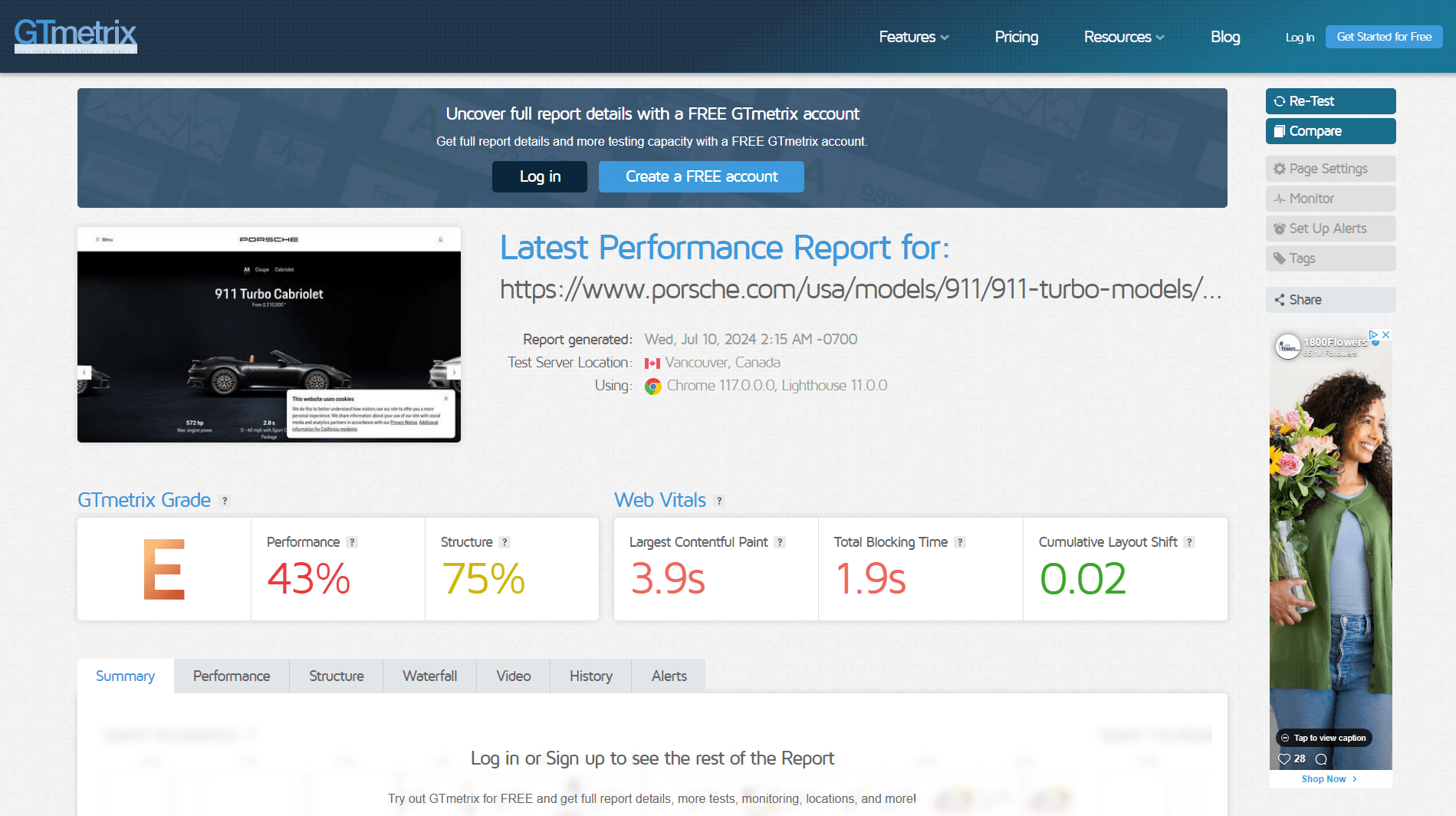Open the Pricing page
Screen dimensions: 1456x816
coord(1016,37)
